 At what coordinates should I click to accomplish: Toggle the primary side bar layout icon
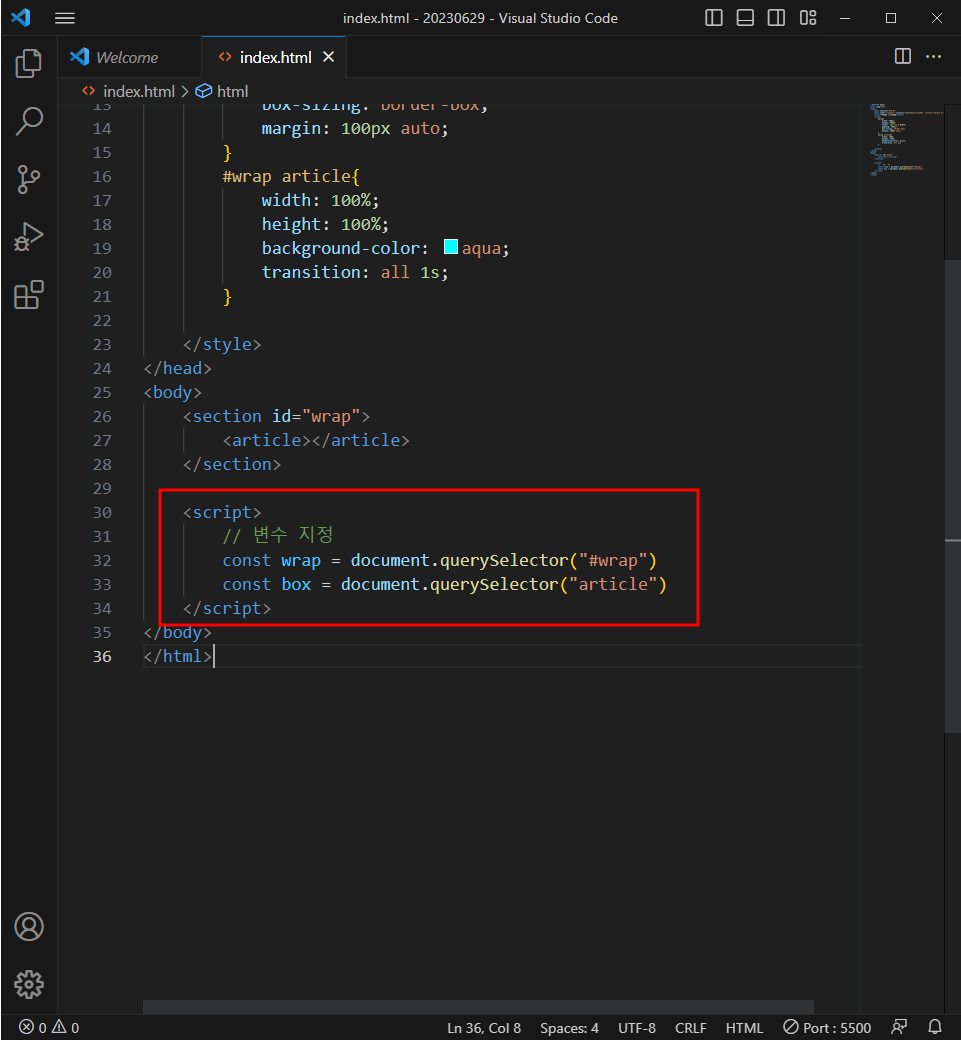[714, 18]
